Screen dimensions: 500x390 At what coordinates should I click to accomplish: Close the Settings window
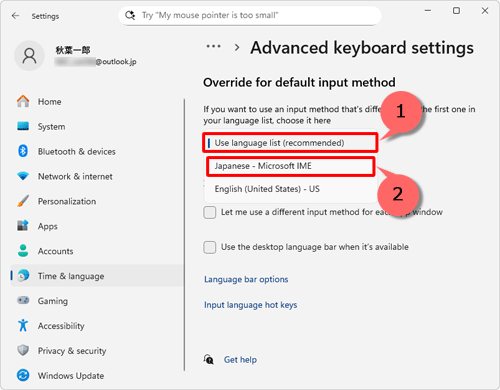point(485,11)
